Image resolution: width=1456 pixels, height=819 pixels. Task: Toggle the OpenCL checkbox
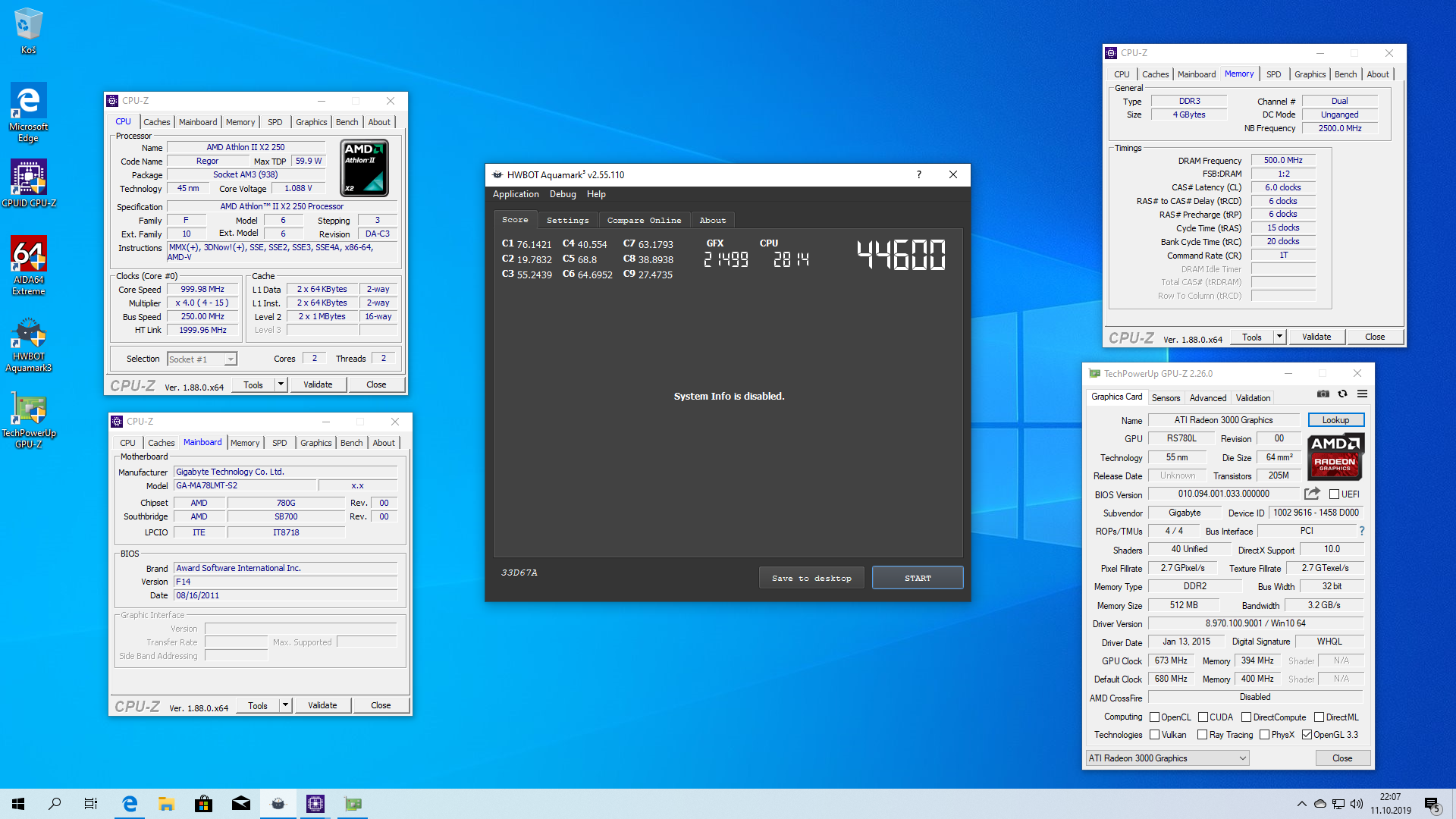[x=1155, y=717]
